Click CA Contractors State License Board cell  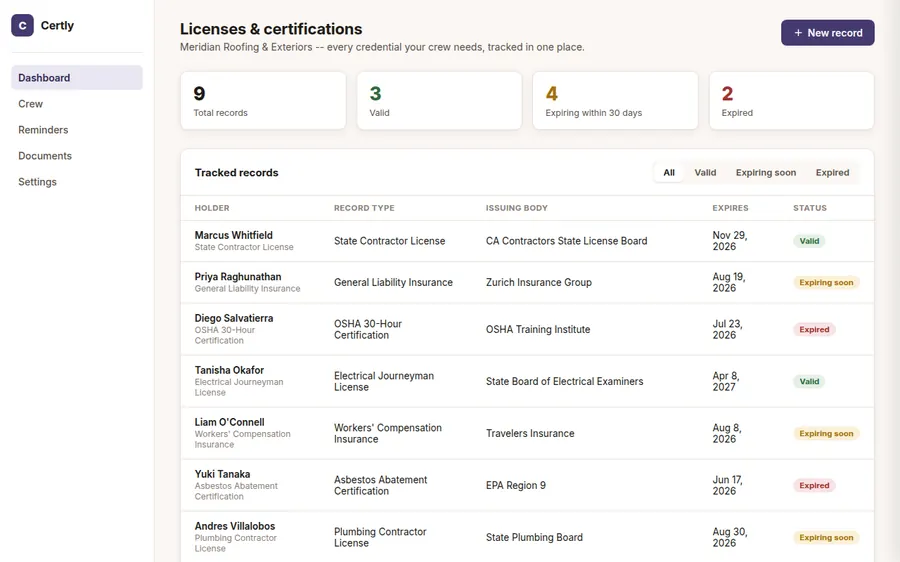(567, 241)
